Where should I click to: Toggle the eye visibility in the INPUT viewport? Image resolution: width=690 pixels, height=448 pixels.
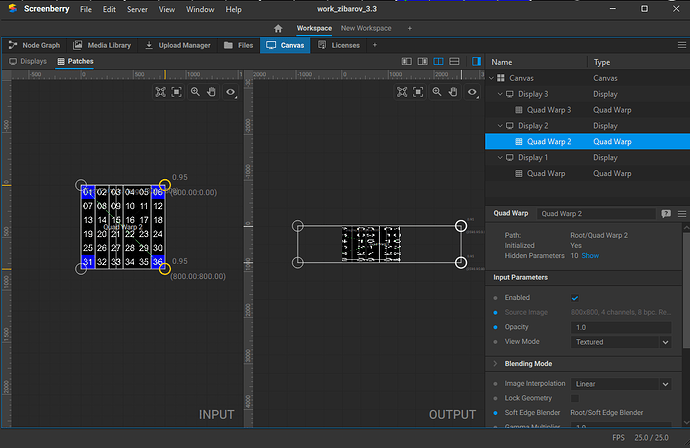(232, 92)
